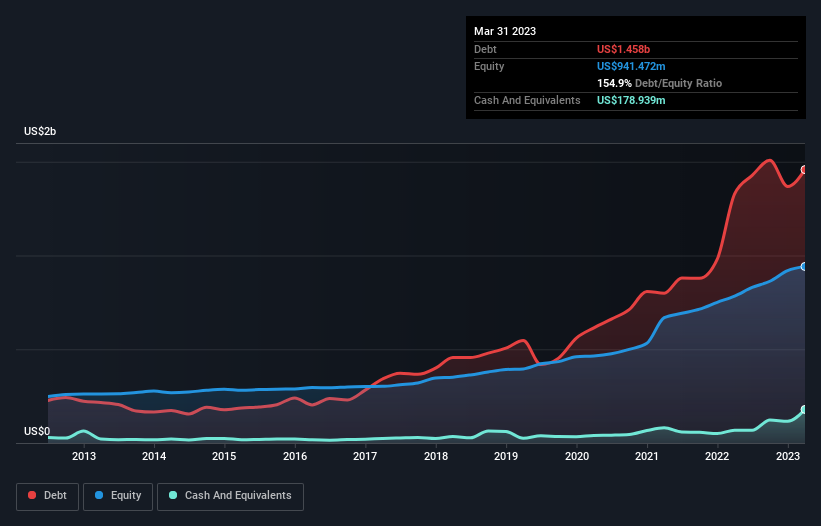This screenshot has width=821, height=526.
Task: Click the 2020 x-axis label
Action: point(576,456)
